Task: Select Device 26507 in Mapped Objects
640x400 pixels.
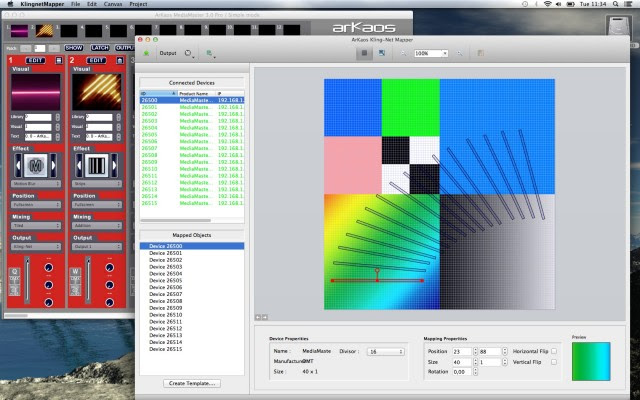Action: pyautogui.click(x=192, y=294)
